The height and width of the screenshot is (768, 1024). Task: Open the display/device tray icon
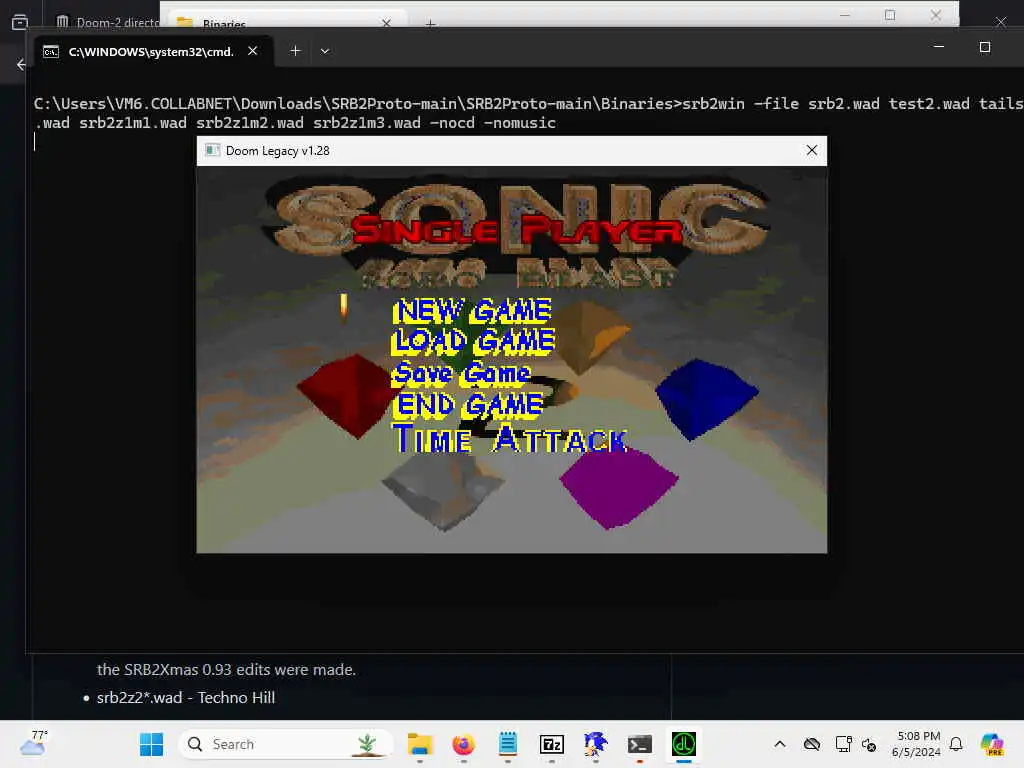point(843,744)
